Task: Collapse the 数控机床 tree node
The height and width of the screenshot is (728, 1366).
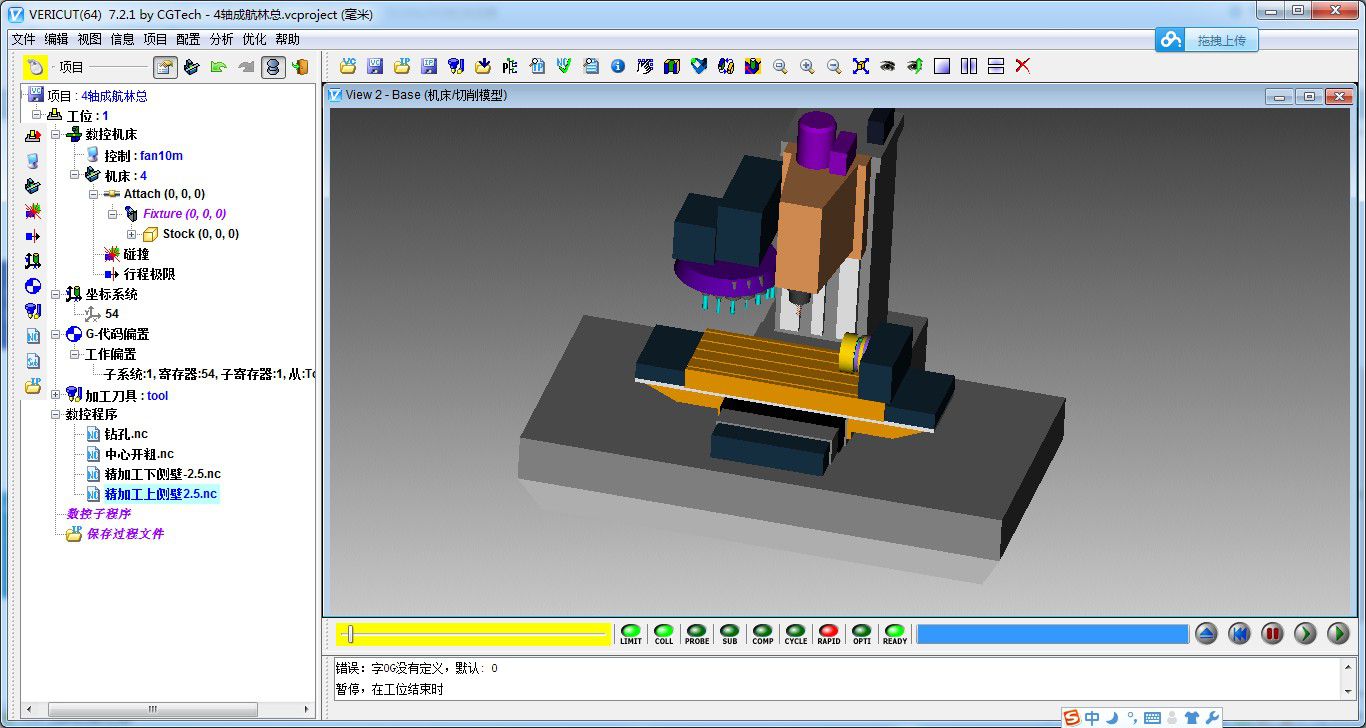Action: point(56,134)
